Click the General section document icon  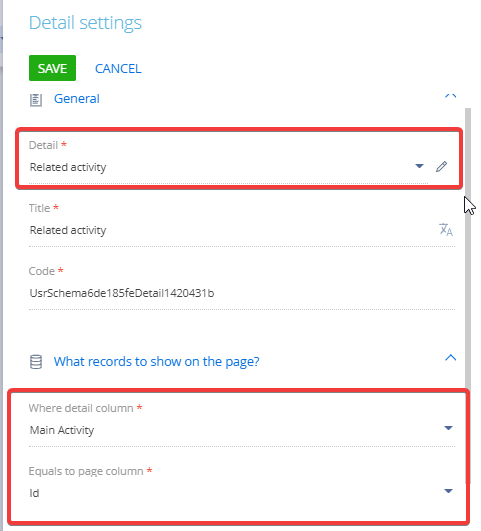click(x=36, y=100)
